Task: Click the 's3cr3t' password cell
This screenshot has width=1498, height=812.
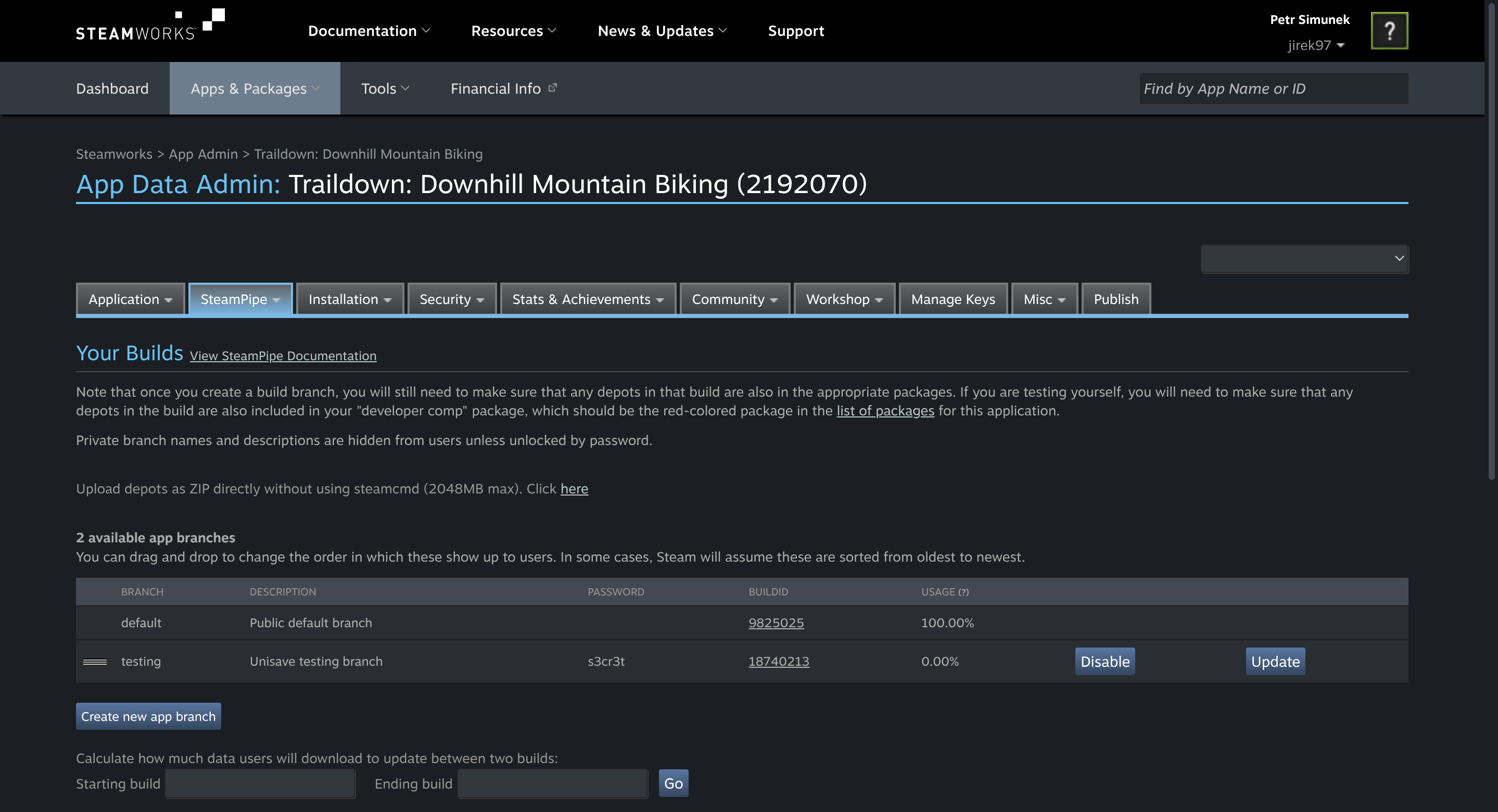Action: (606, 662)
